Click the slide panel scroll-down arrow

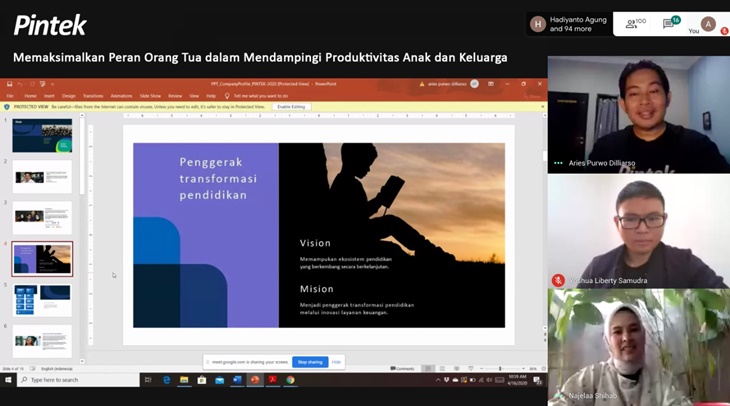82,361
